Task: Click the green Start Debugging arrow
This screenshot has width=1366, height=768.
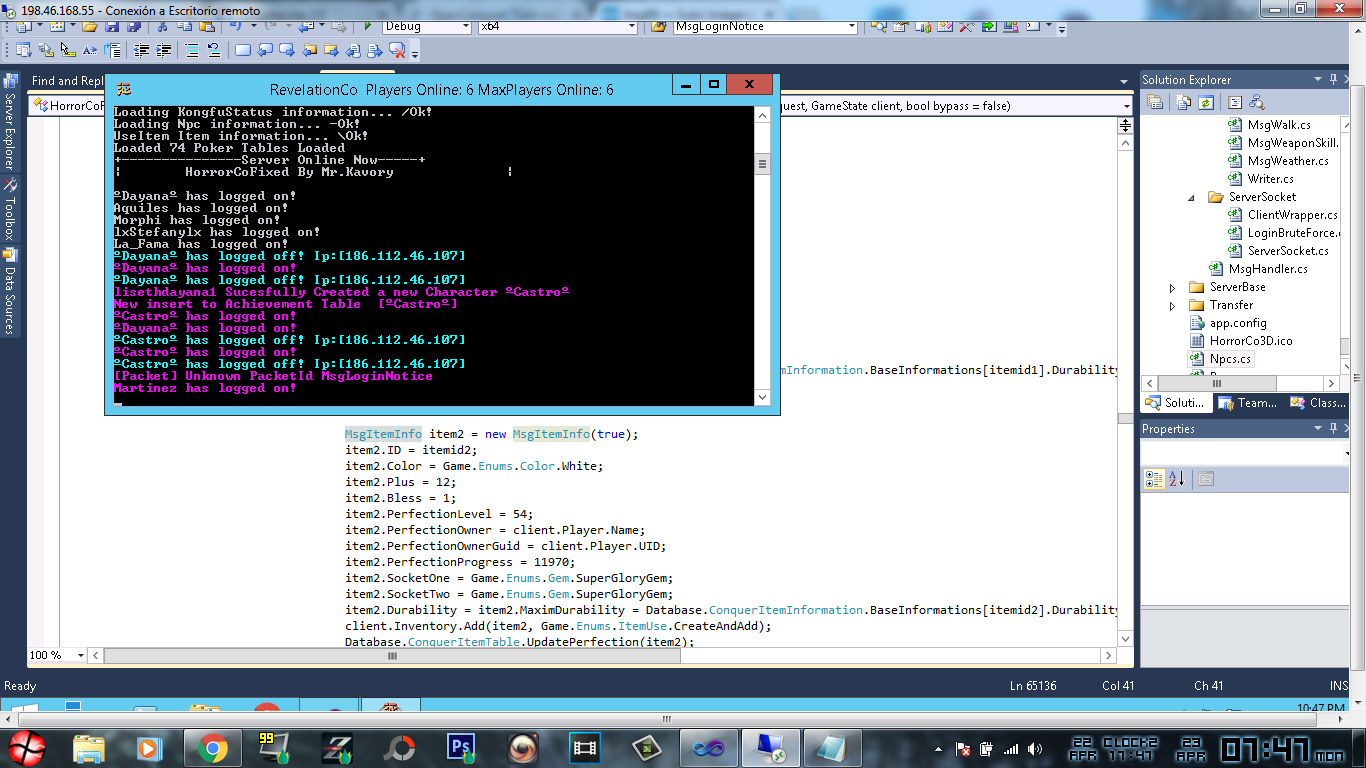Action: point(368,26)
